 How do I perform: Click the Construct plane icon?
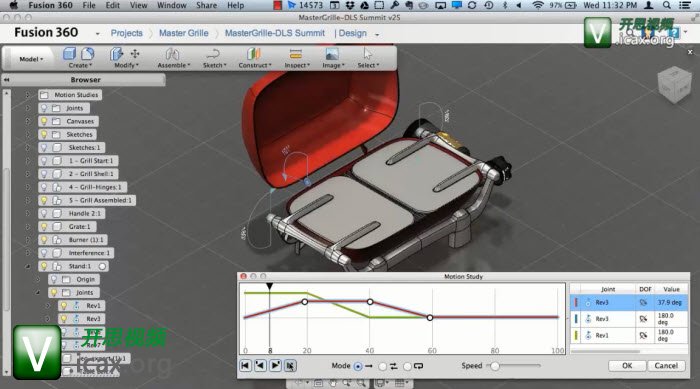pyautogui.click(x=254, y=54)
